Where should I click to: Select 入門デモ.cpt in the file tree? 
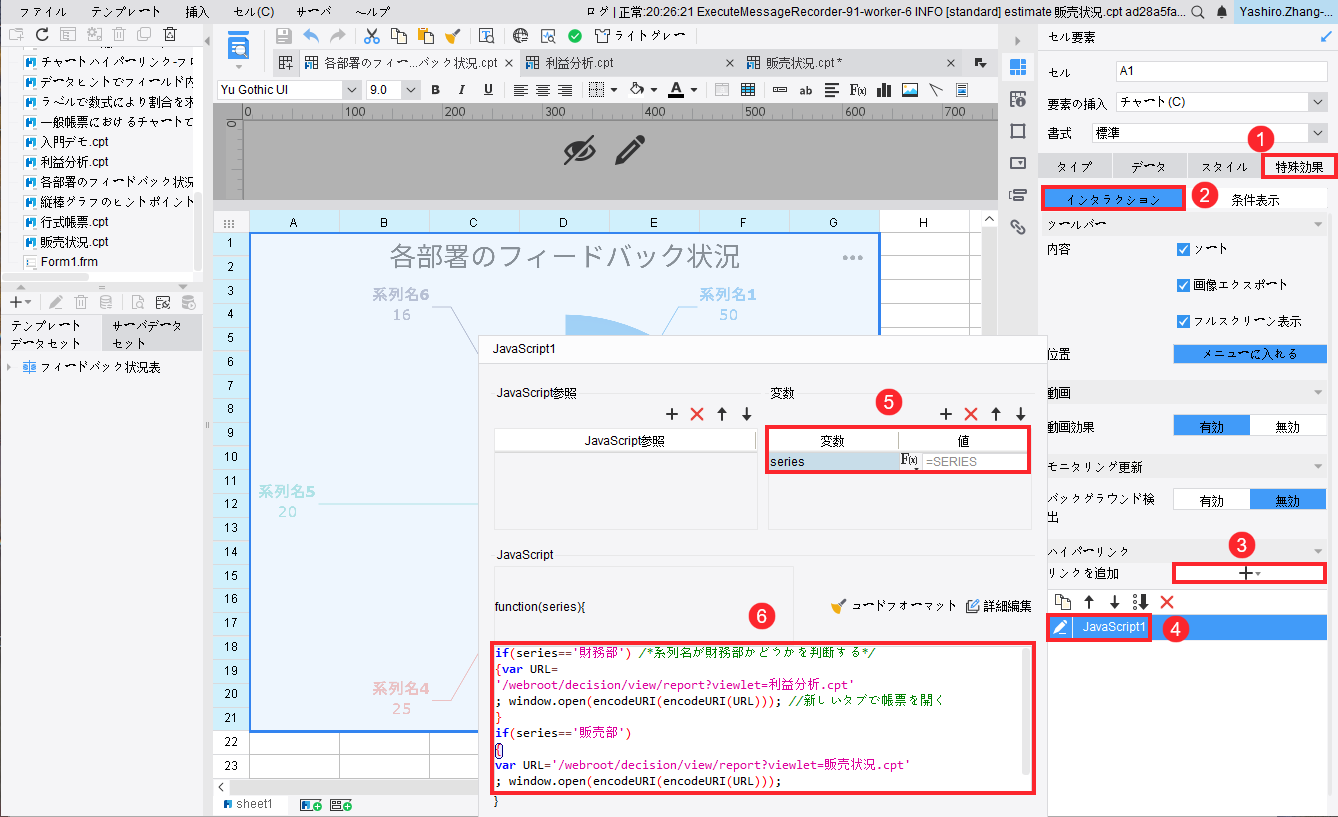click(74, 142)
